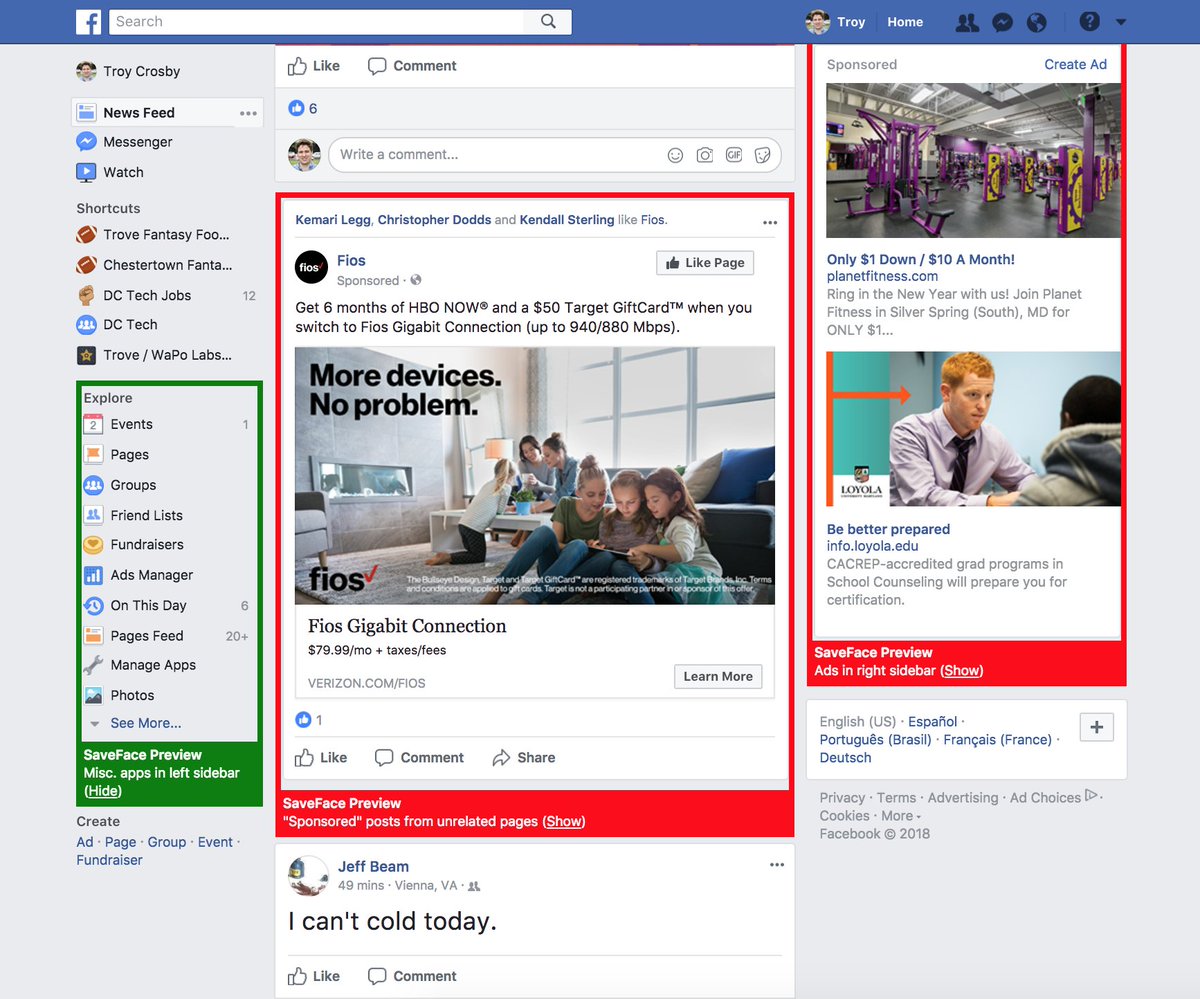Viewport: 1200px width, 999px height.
Task: Click the search magnifier button
Action: point(548,21)
